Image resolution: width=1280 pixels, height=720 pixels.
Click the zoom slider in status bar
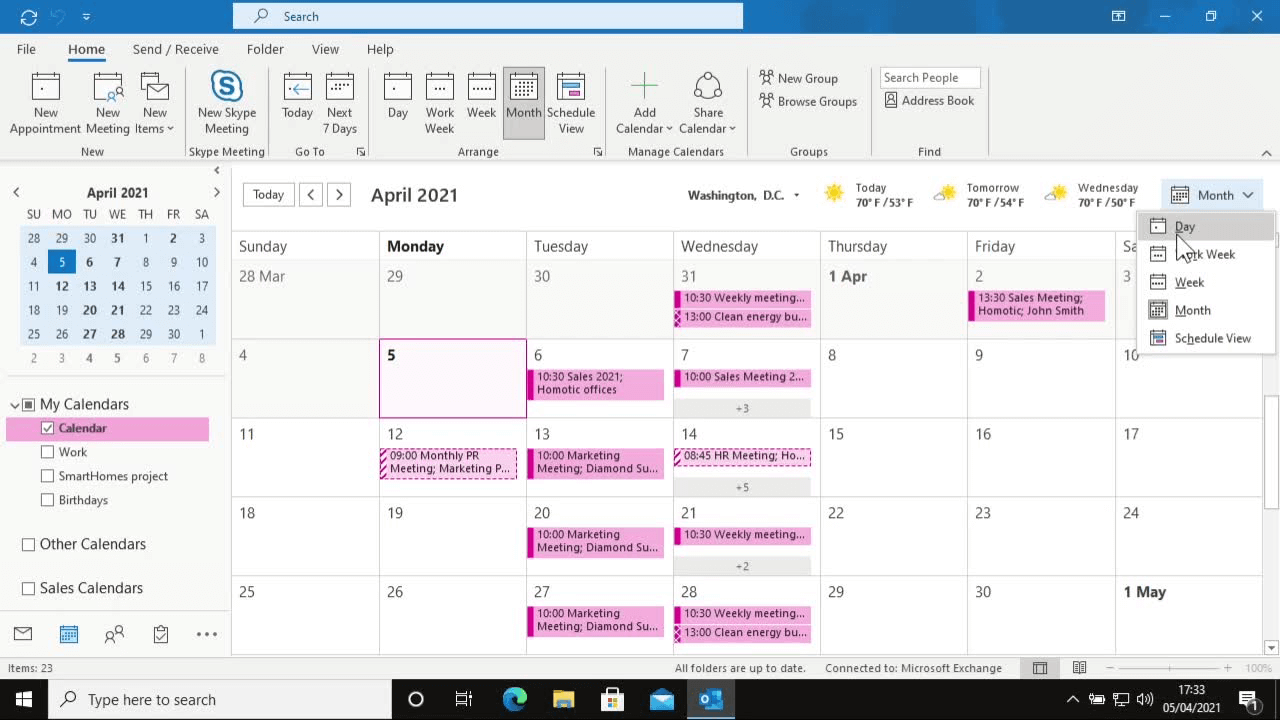1171,668
